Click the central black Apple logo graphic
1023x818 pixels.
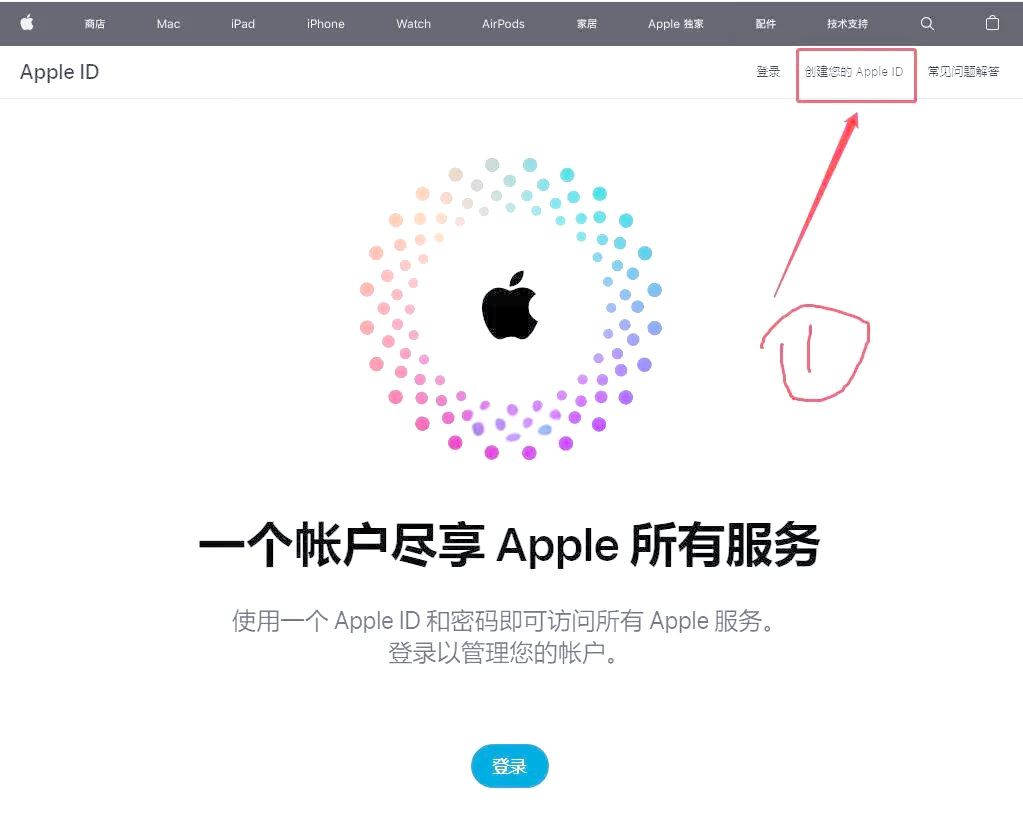pos(510,305)
